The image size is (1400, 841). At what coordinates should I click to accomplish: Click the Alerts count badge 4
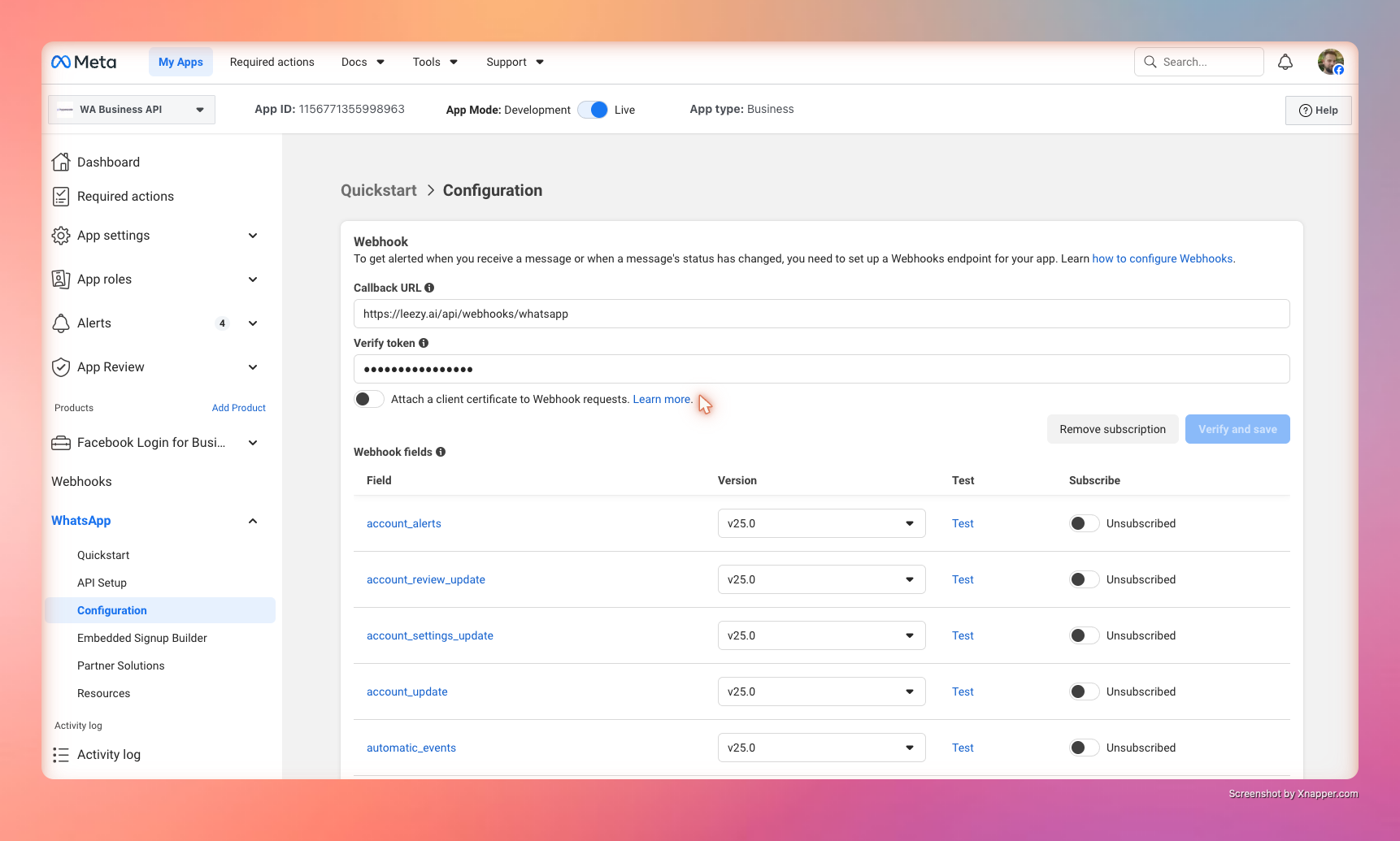[222, 323]
